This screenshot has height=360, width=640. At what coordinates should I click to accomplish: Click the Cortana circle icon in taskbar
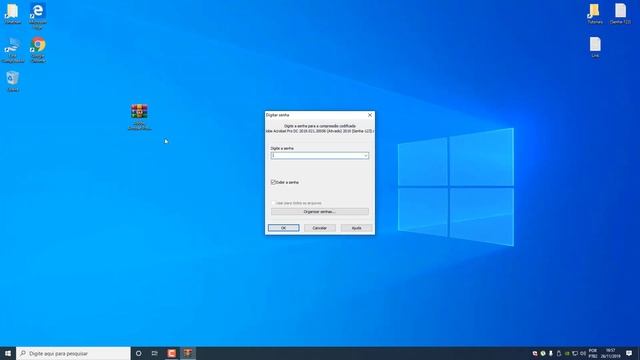(x=138, y=353)
